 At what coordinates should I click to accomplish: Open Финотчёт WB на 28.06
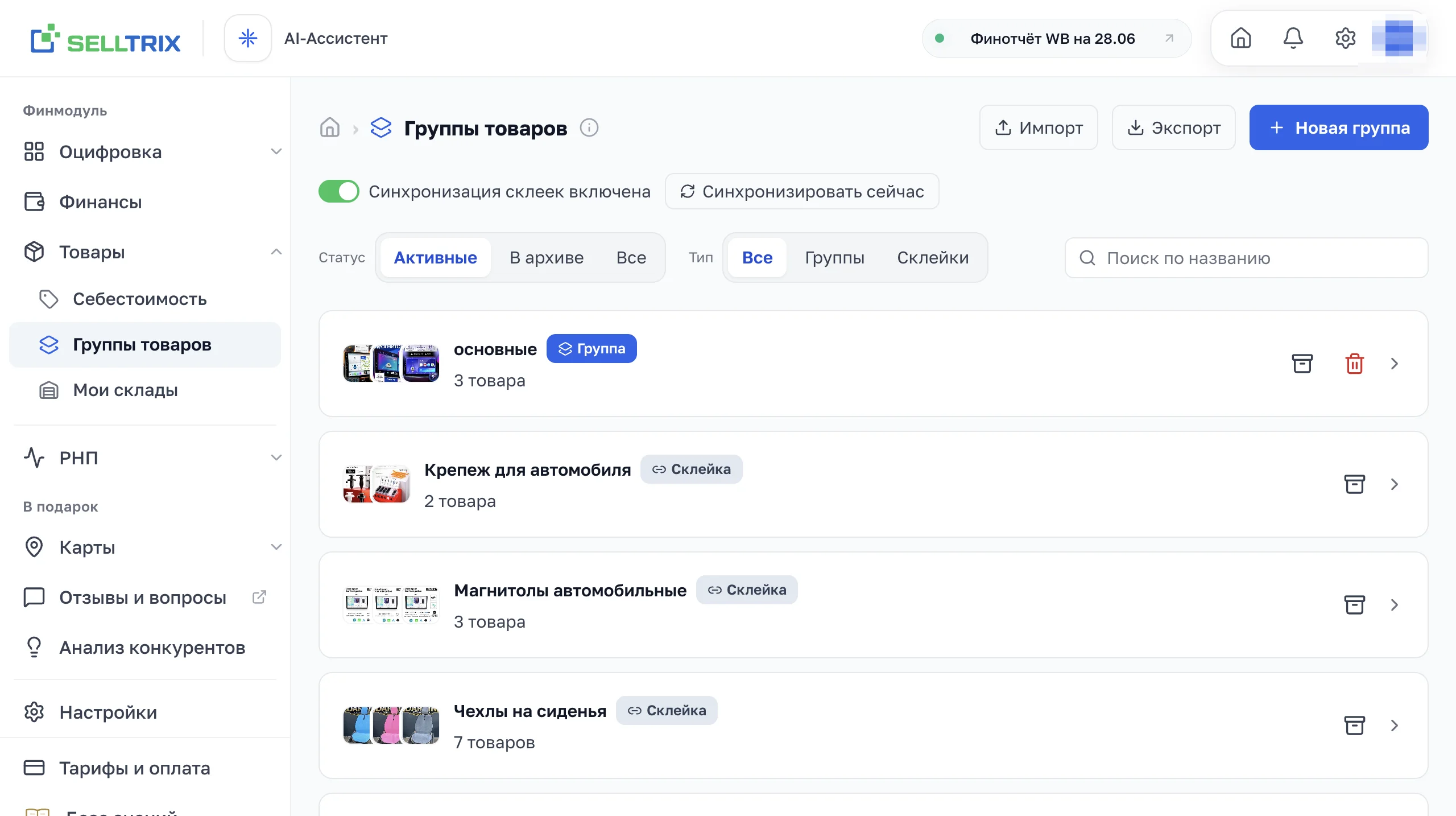1056,38
